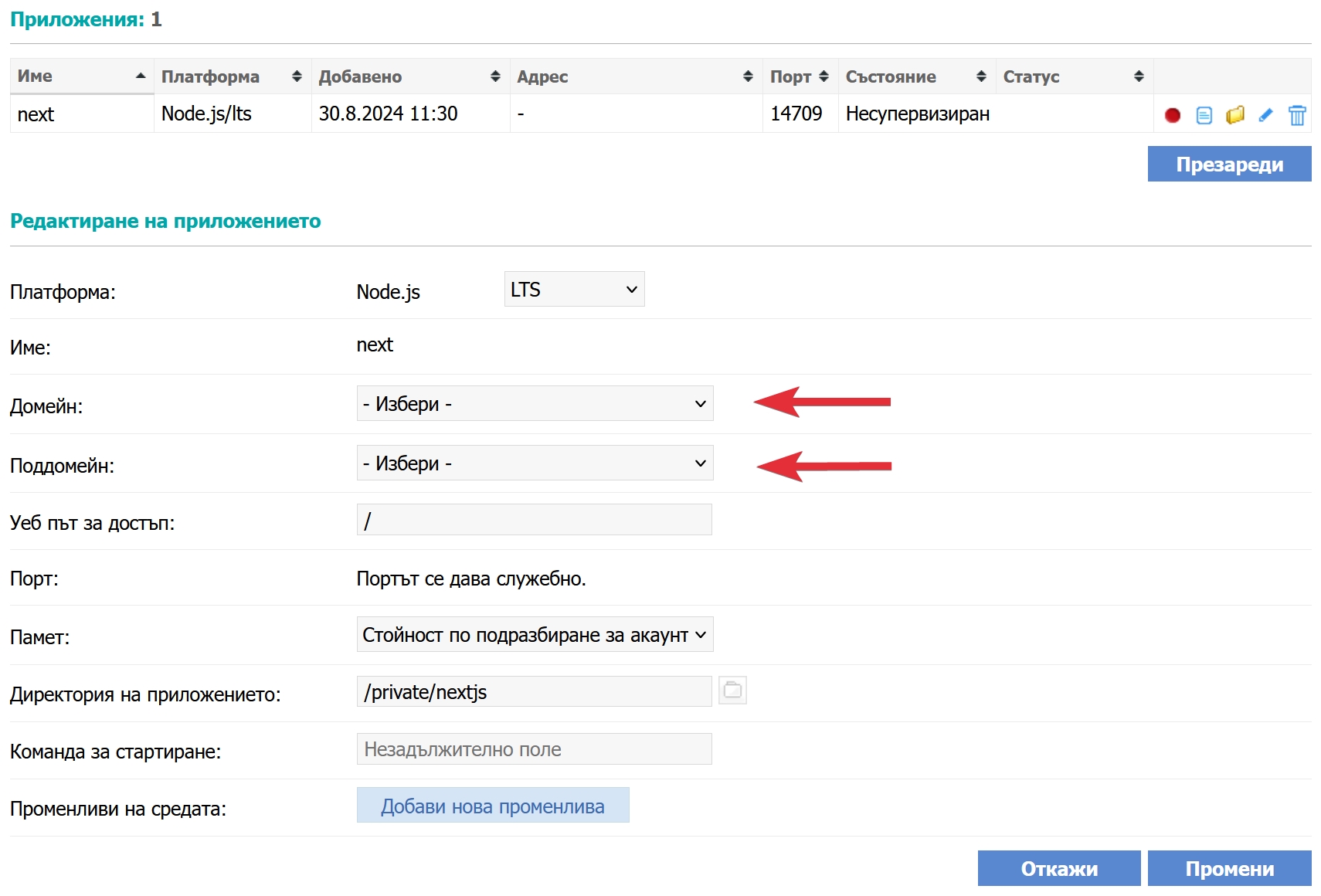Click Добави нова променлива button

click(x=493, y=806)
